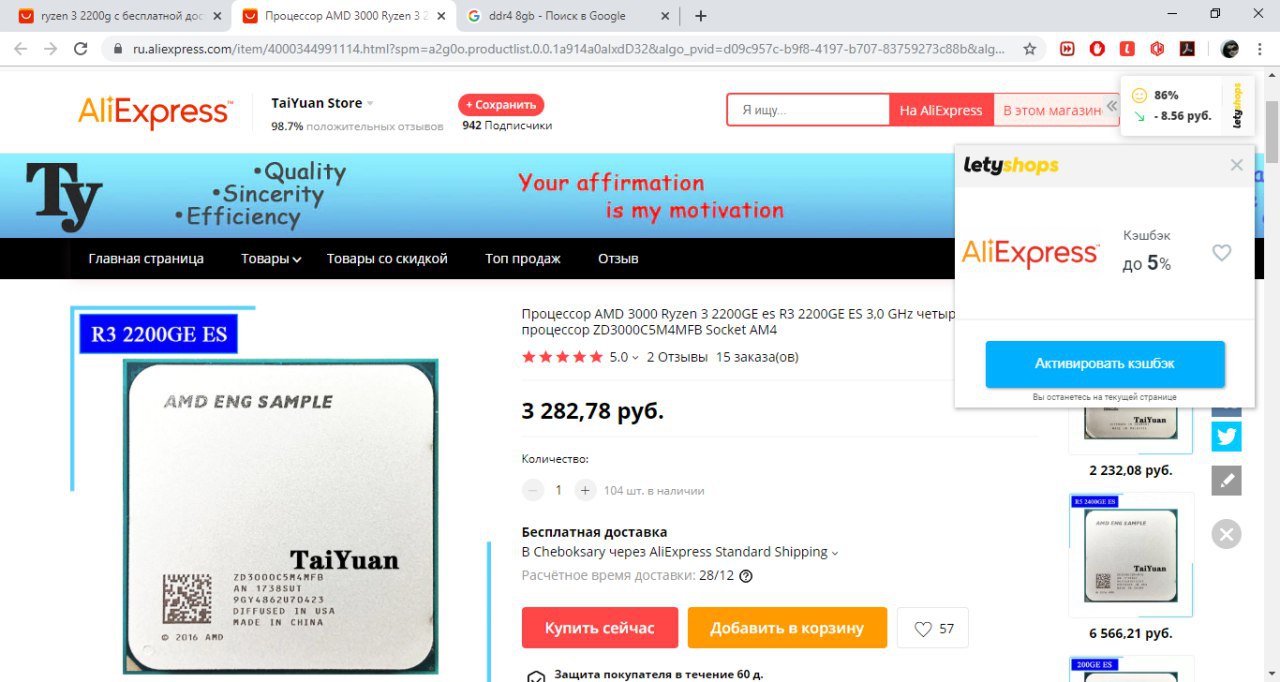Expand the shipping method dropdown
Screen dimensions: 1280x682
[x=835, y=552]
